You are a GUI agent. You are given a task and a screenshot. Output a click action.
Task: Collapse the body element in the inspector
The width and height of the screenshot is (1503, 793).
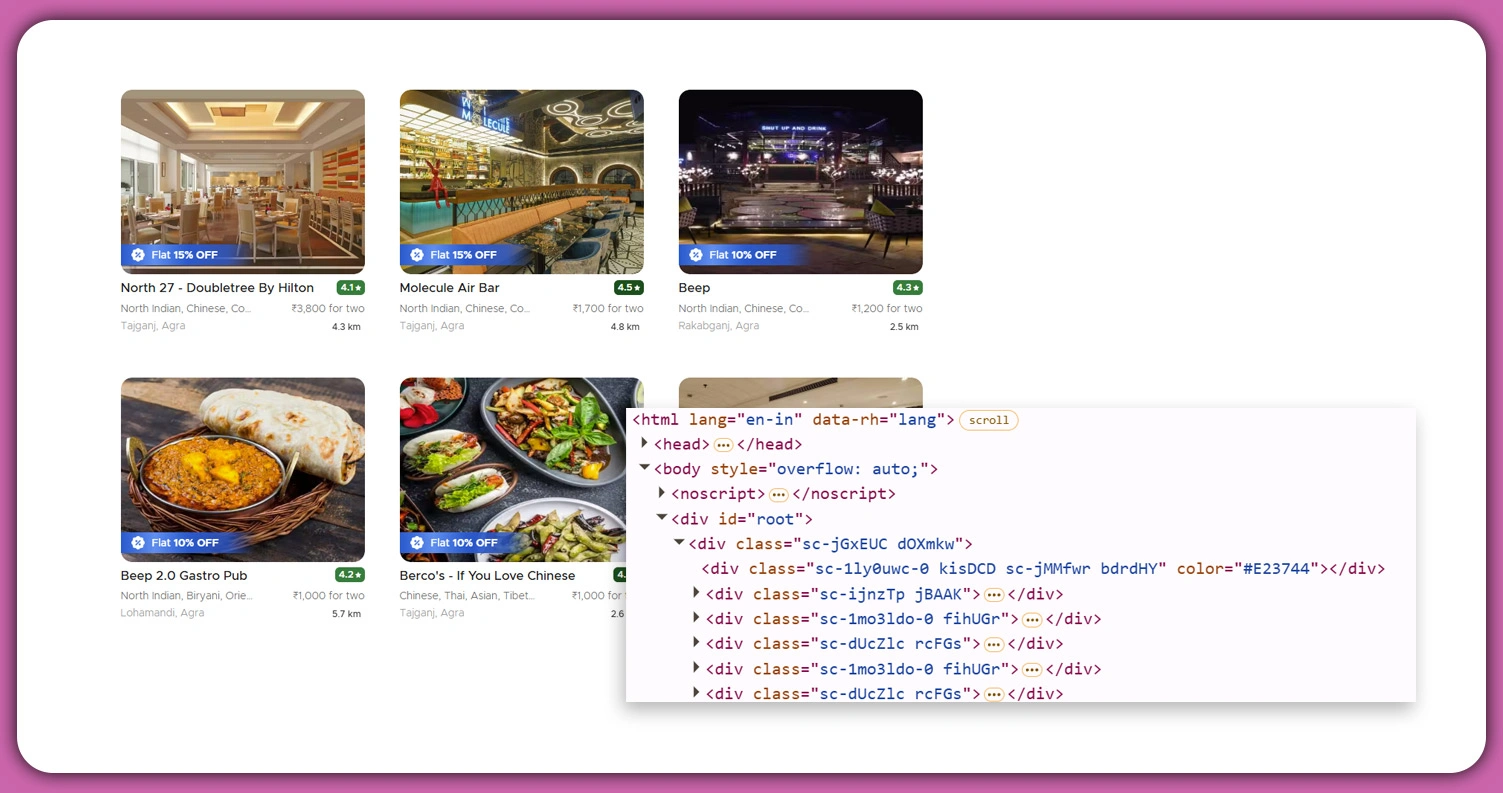coord(645,467)
